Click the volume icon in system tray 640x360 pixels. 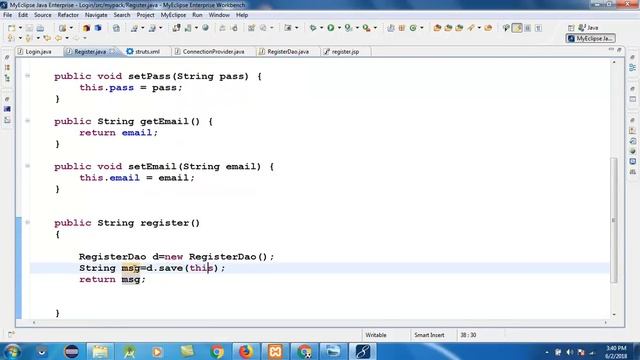coord(570,352)
